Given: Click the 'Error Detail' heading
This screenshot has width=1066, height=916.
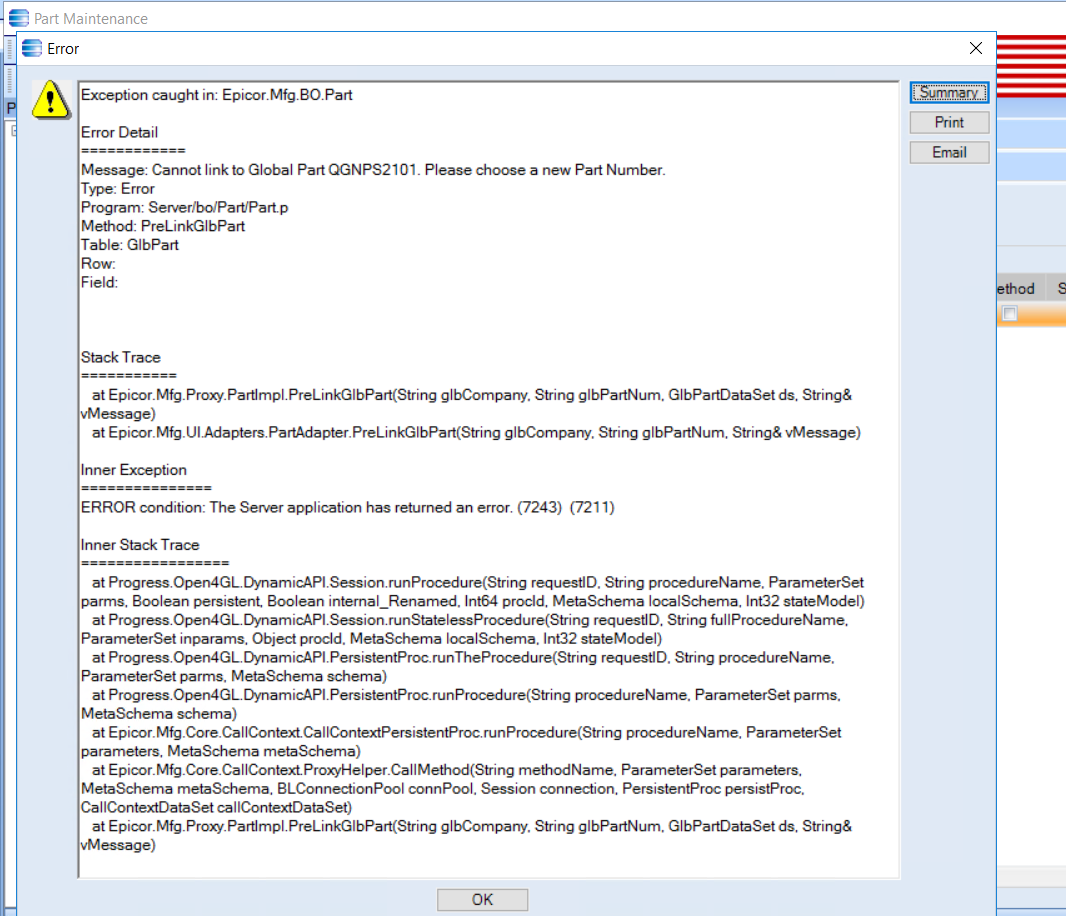Looking at the screenshot, I should (x=119, y=132).
